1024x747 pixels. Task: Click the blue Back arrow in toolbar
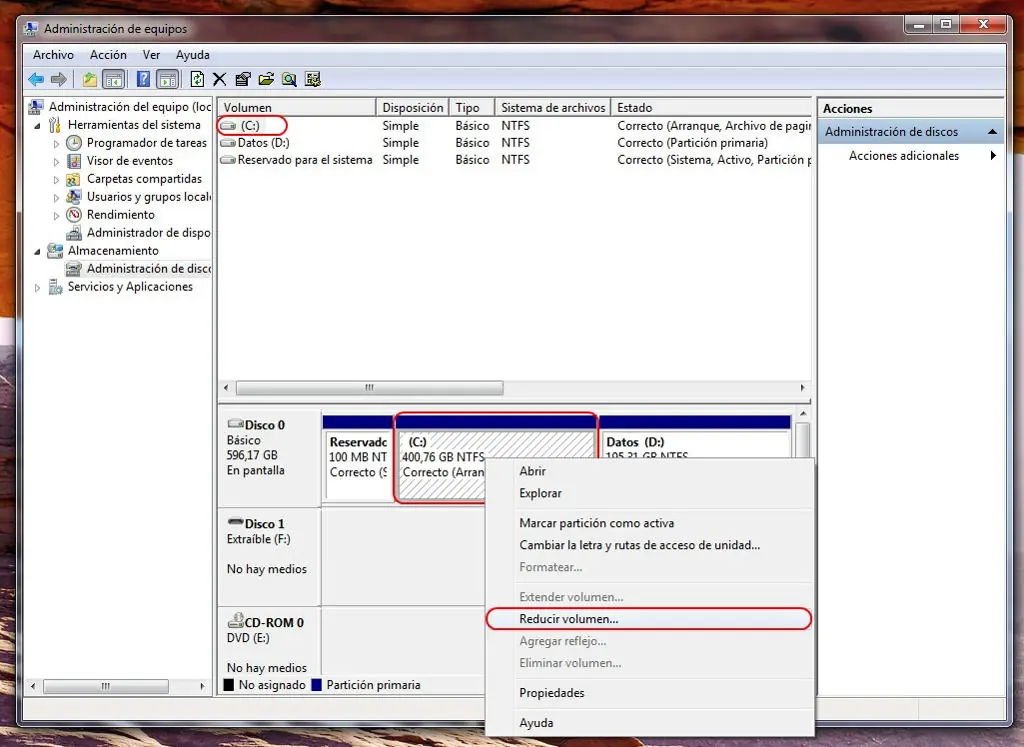36,80
